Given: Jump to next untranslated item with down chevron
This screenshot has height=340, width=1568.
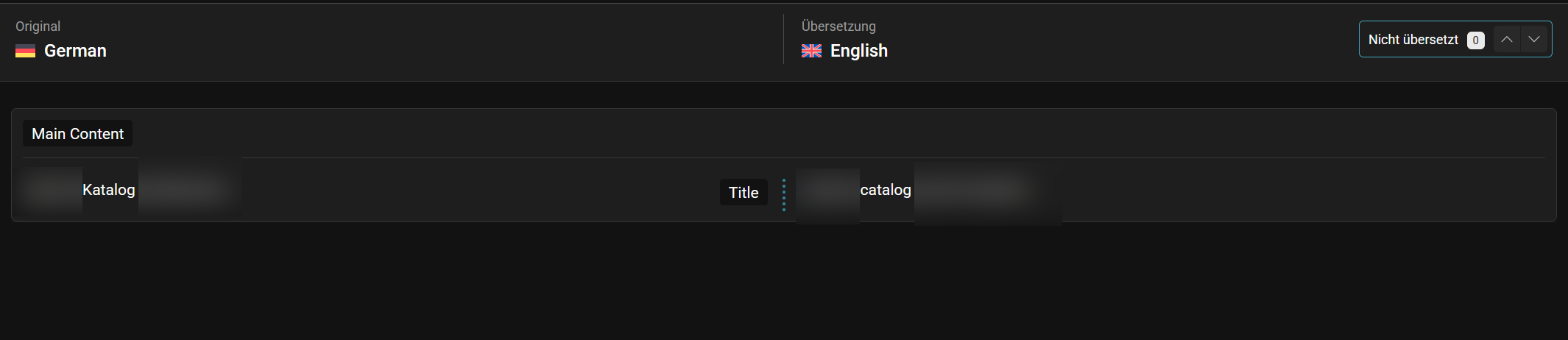Looking at the screenshot, I should click(1534, 40).
